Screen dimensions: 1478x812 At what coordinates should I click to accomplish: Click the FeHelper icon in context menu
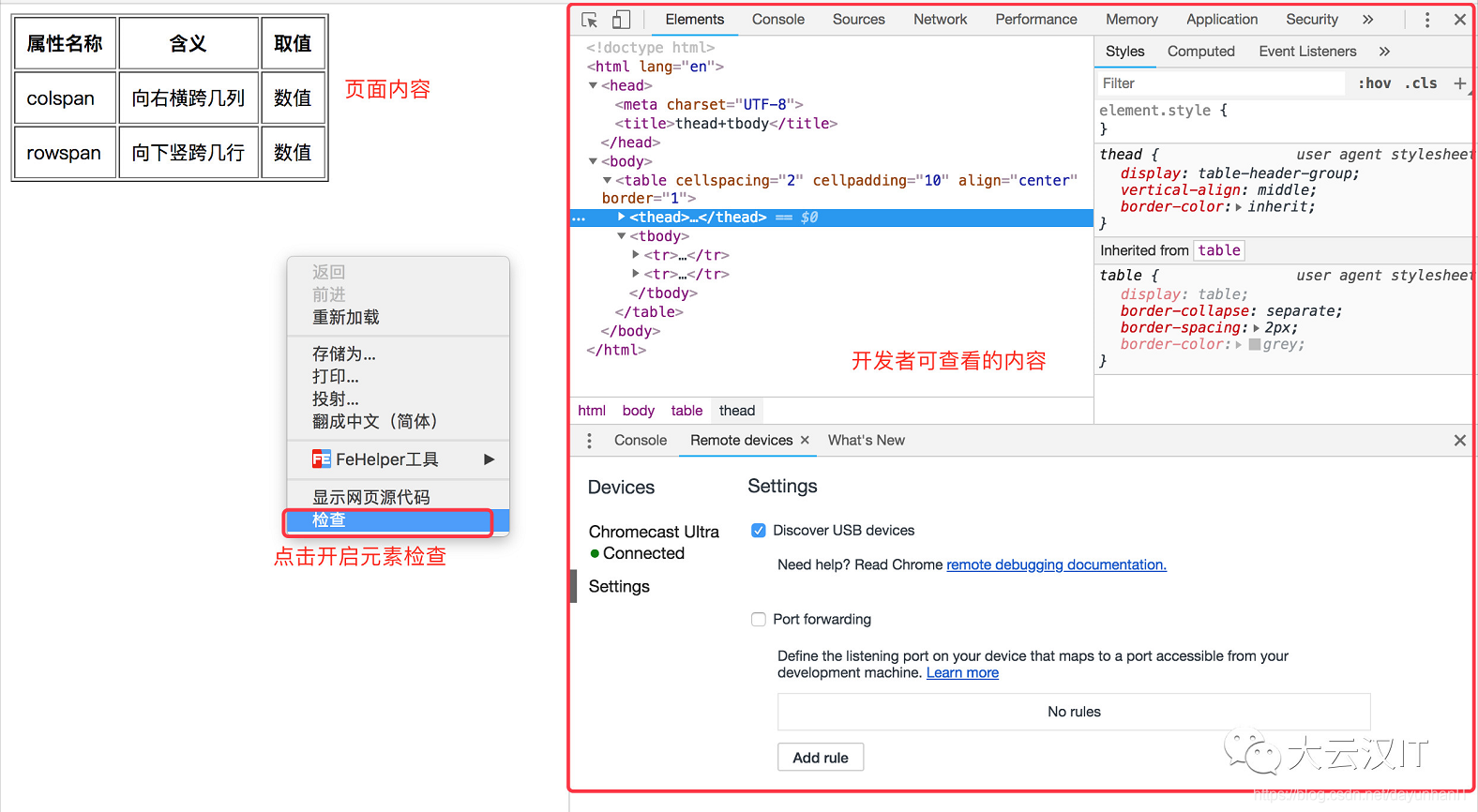pyautogui.click(x=322, y=459)
